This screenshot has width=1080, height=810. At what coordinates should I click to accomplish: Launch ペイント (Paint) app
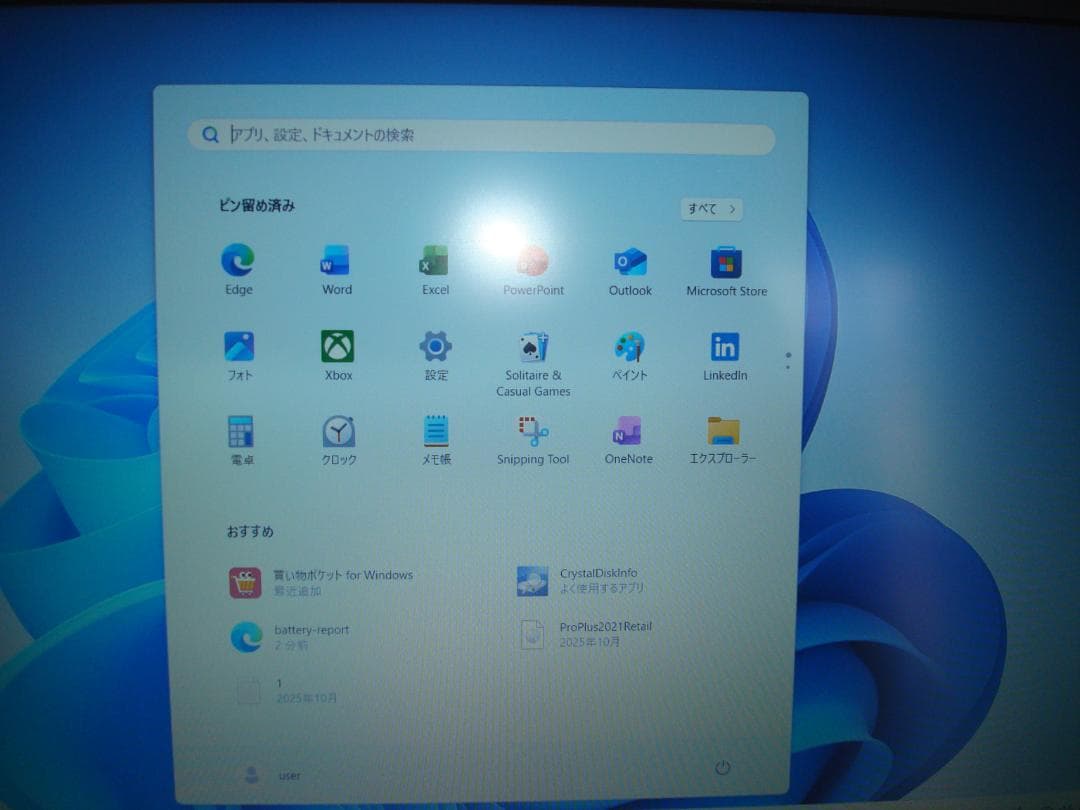(x=630, y=355)
